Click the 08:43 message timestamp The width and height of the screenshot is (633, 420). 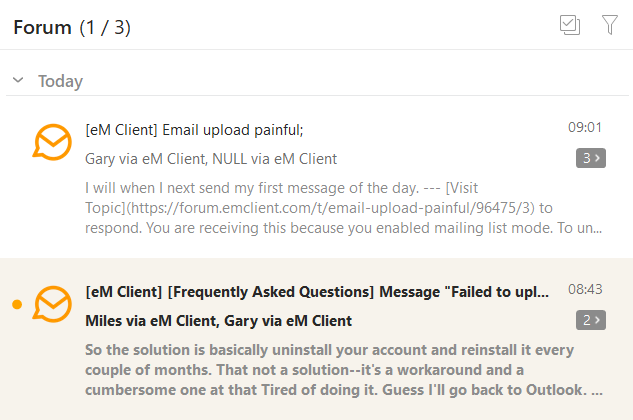585,290
